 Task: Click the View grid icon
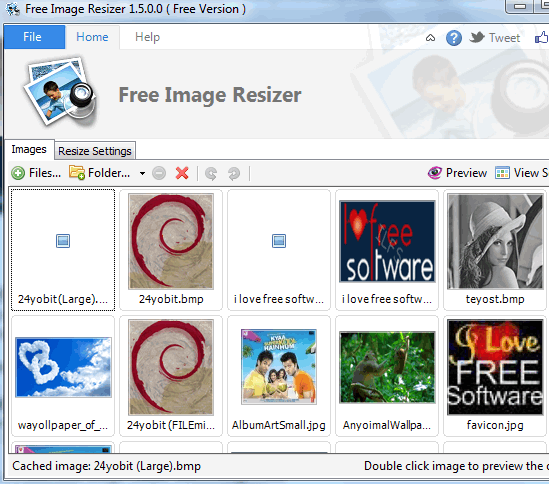click(x=502, y=173)
